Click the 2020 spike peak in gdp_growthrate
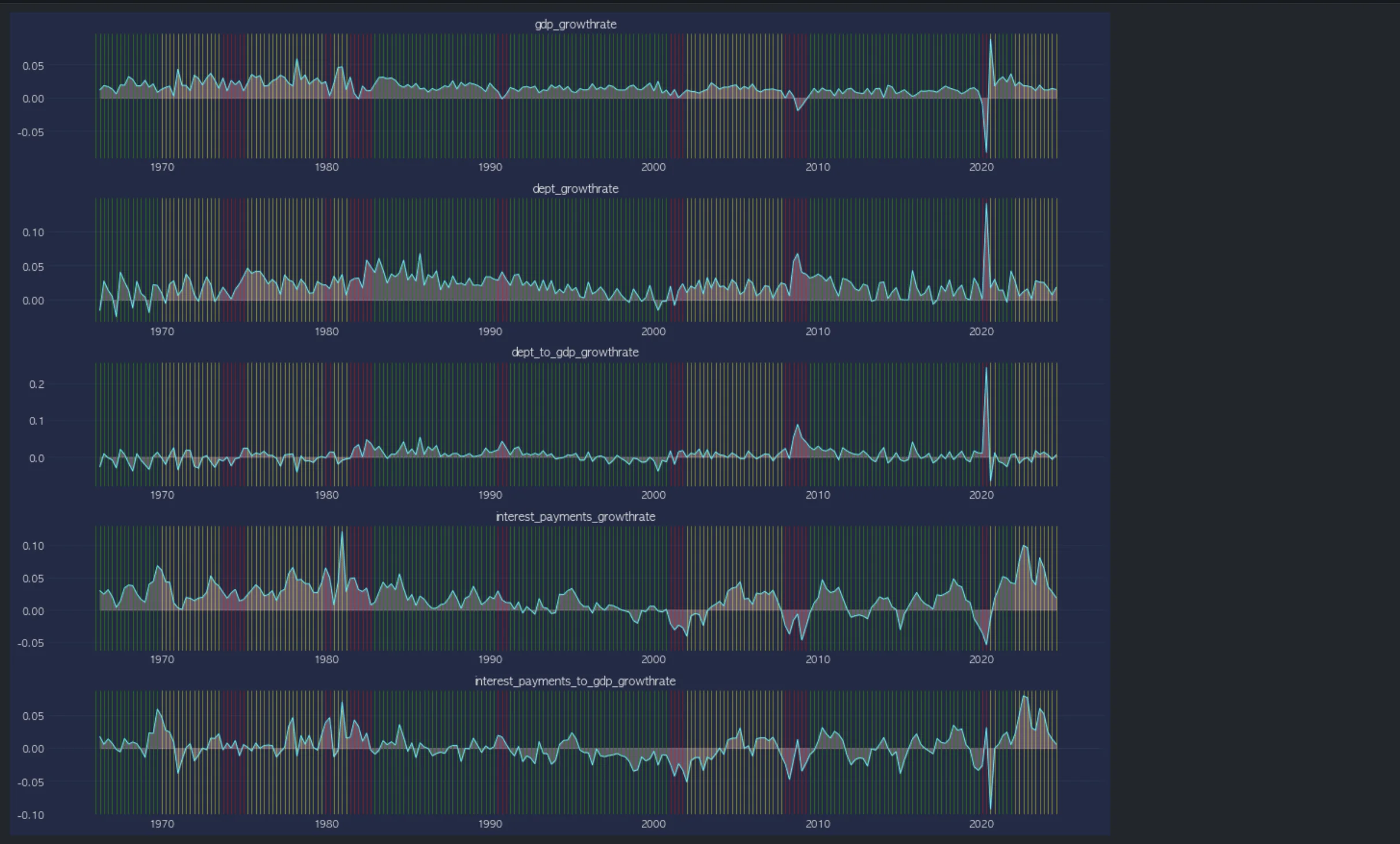This screenshot has height=844, width=1400. tap(991, 40)
